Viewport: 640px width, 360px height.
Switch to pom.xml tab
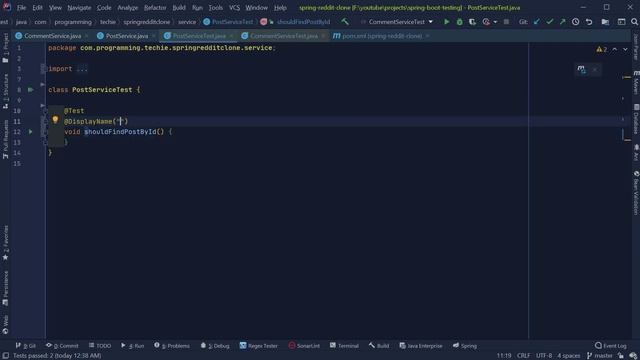click(382, 36)
